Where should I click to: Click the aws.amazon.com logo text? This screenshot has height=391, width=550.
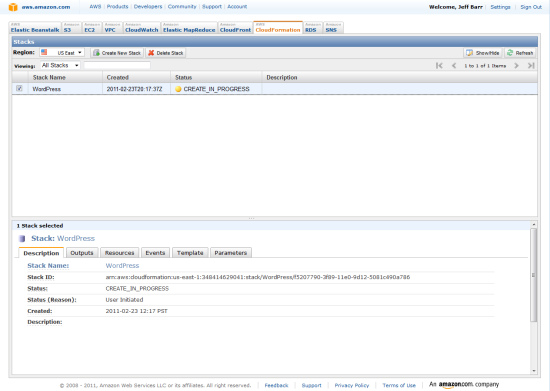click(x=46, y=7)
